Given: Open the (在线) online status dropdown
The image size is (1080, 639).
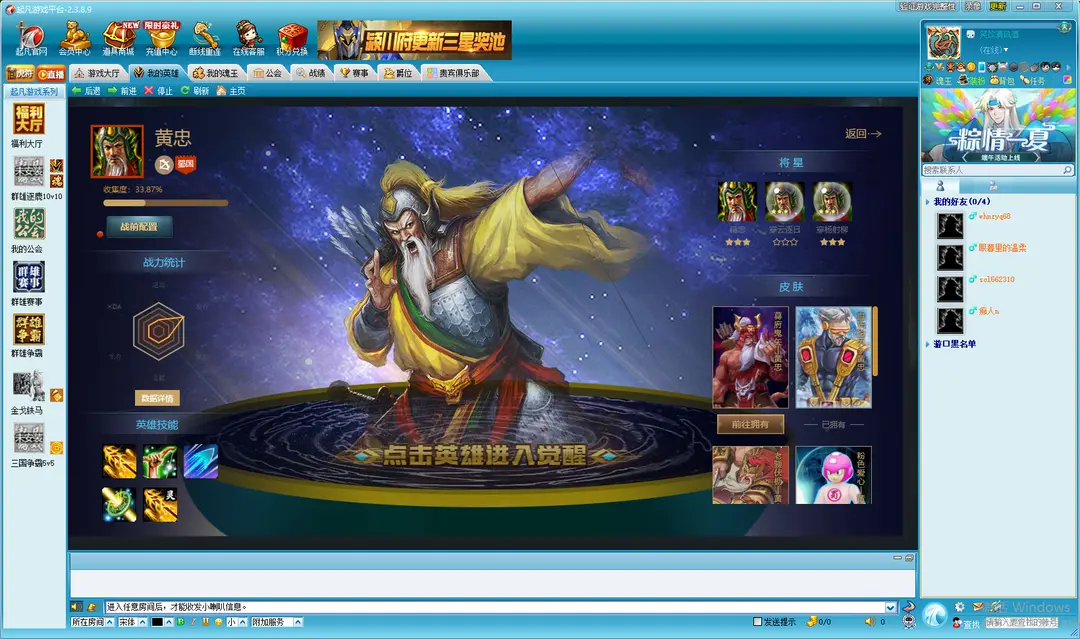Looking at the screenshot, I should tap(993, 50).
